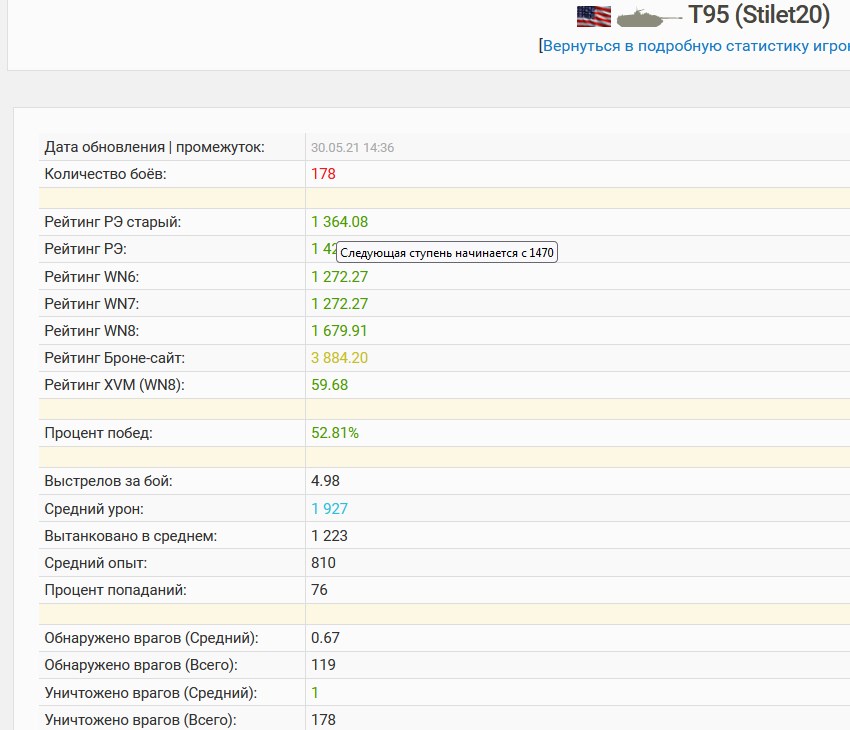This screenshot has height=730, width=850.
Task: Click the WN6 rating value 1 272.27
Action: [339, 277]
